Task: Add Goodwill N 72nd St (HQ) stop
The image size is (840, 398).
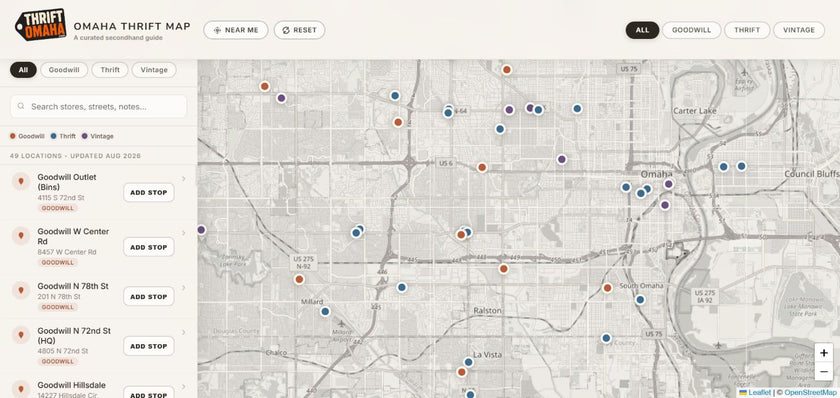Action: (149, 346)
